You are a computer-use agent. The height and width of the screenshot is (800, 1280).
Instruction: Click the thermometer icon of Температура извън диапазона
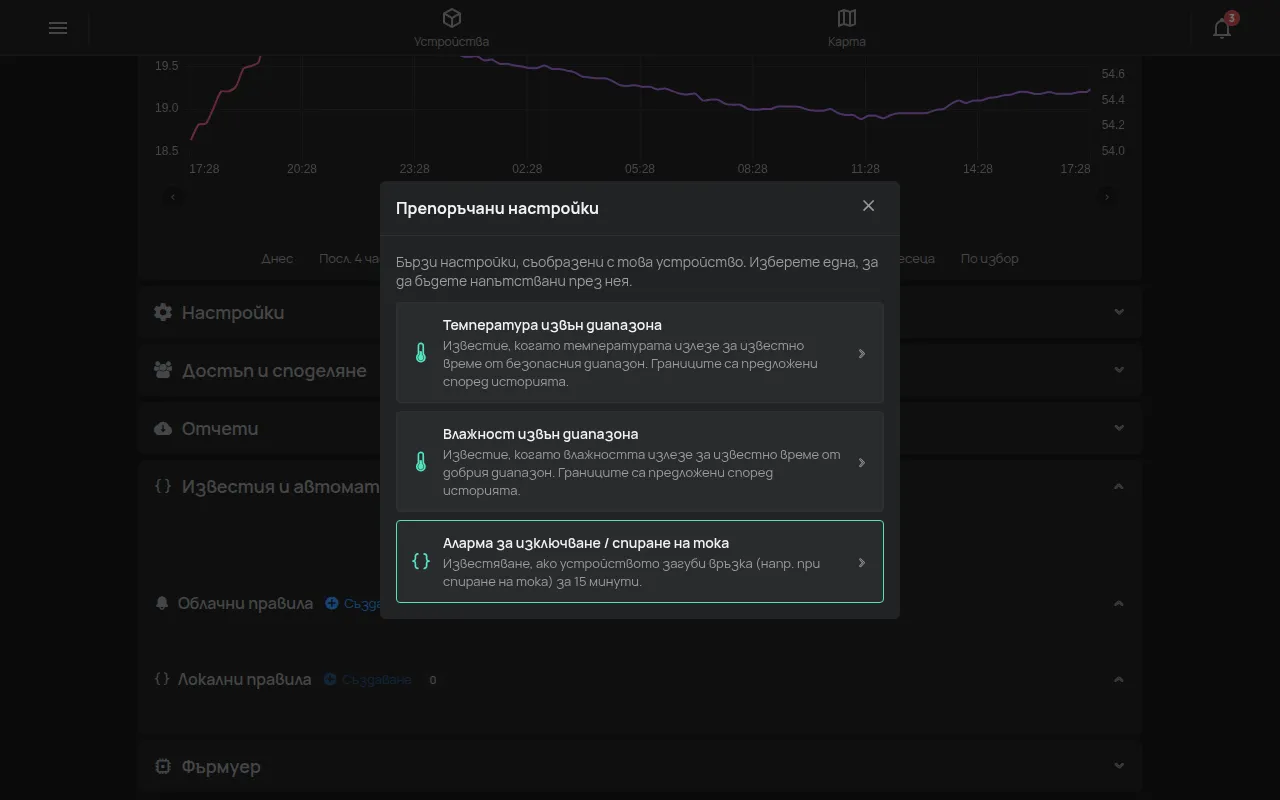click(x=421, y=353)
